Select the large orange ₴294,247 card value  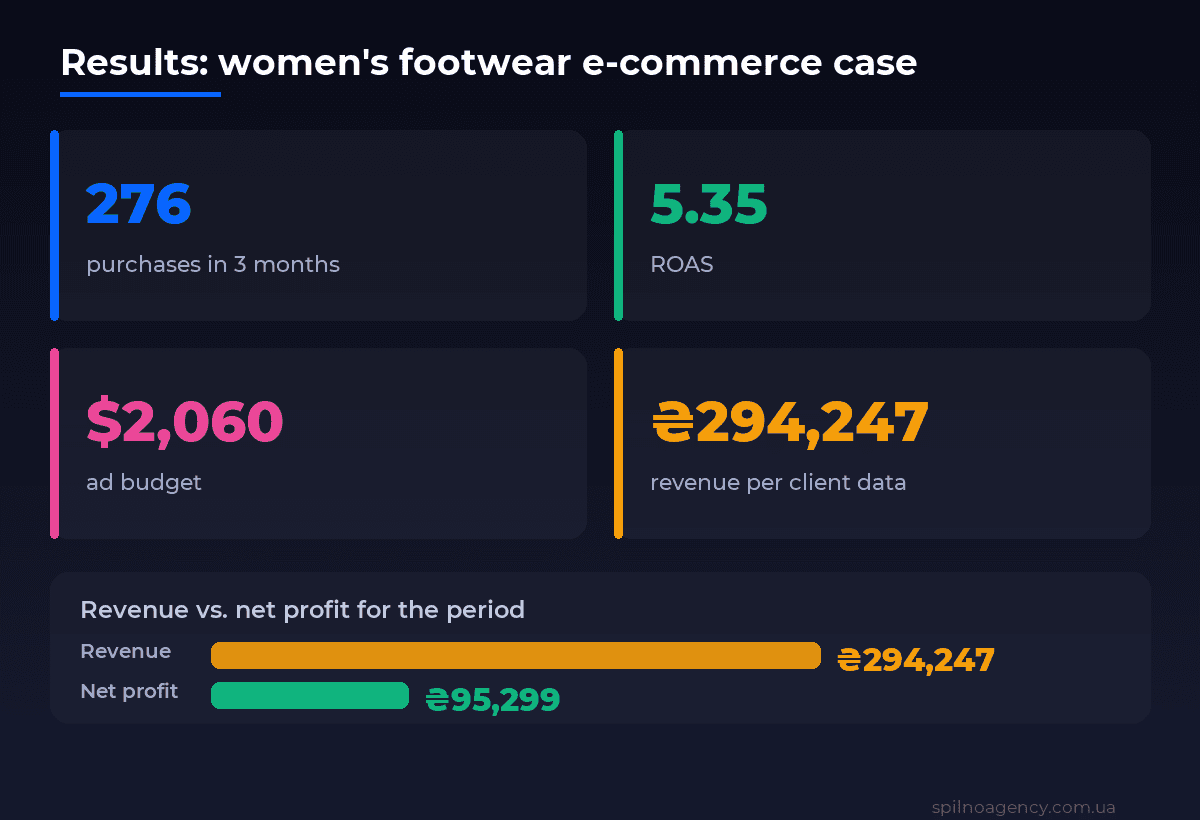coord(790,422)
